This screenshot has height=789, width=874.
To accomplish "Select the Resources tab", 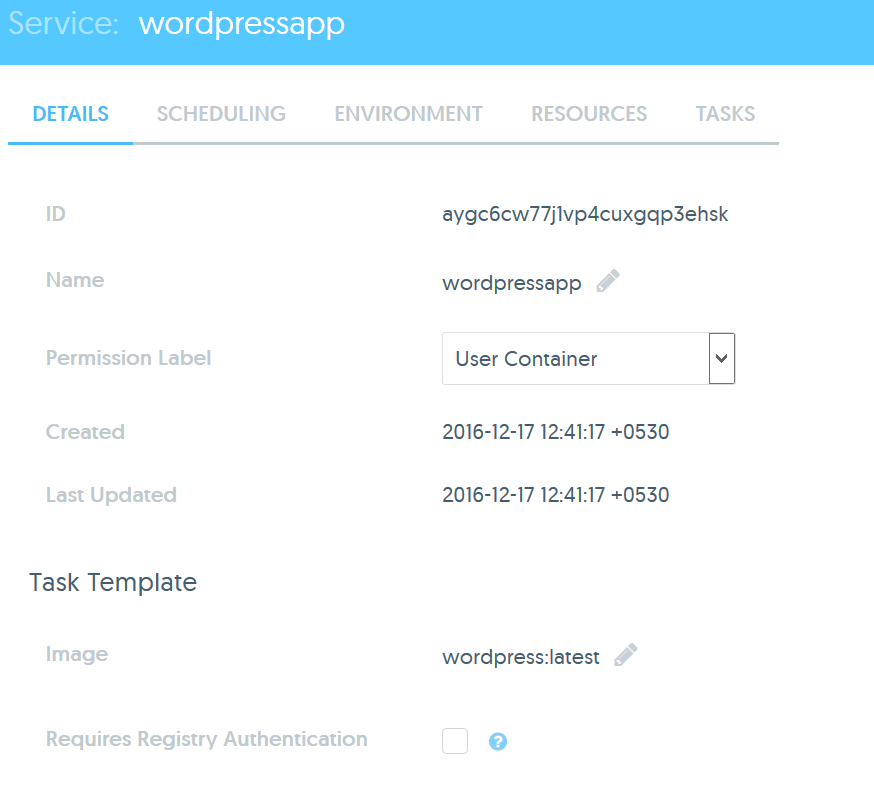I will pos(589,114).
